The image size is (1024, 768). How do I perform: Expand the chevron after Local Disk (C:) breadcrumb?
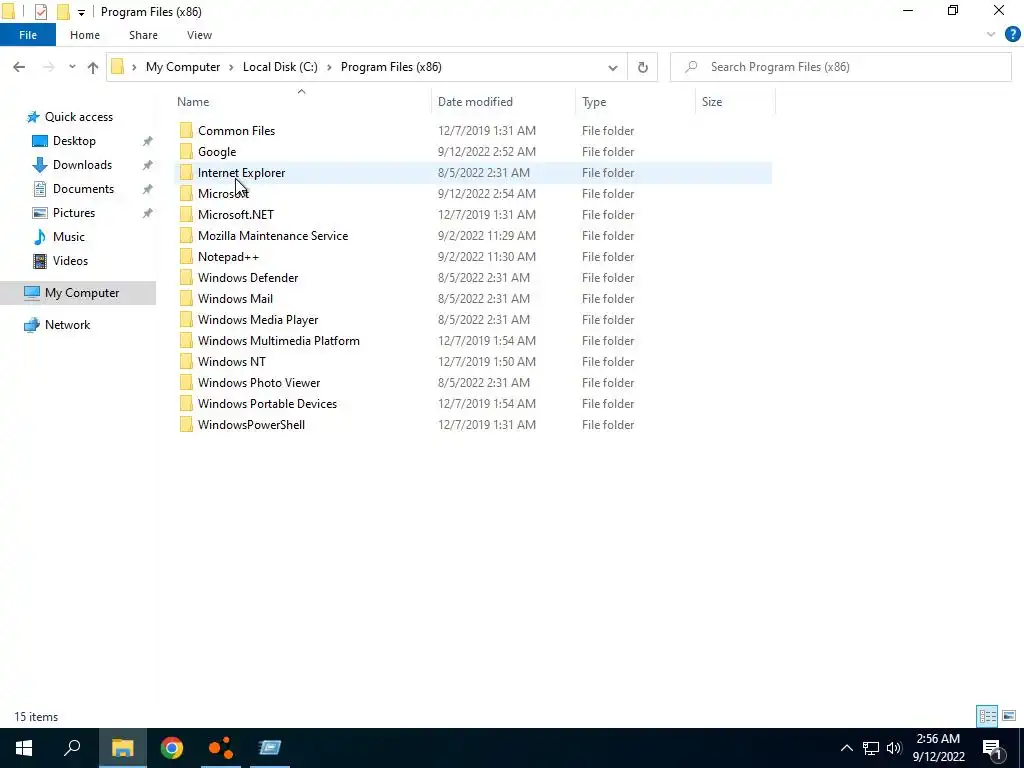pyautogui.click(x=329, y=67)
